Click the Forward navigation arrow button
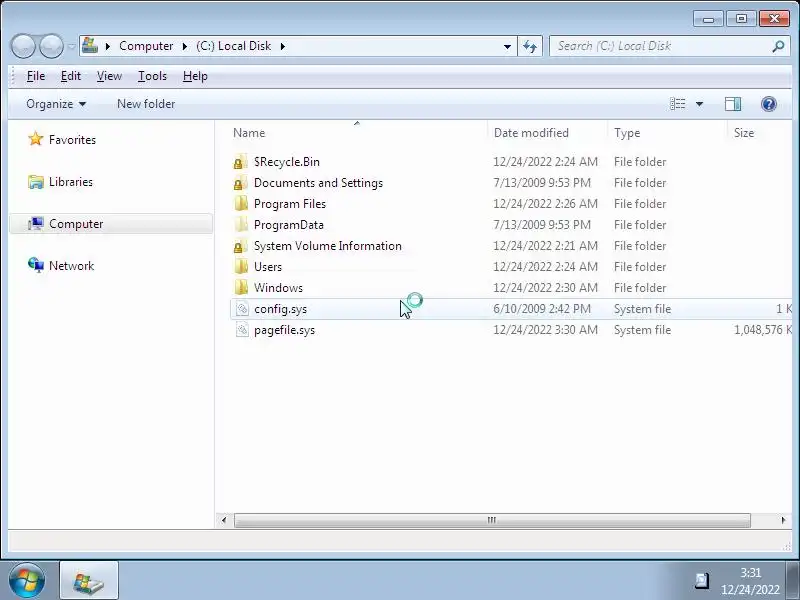Image resolution: width=800 pixels, height=600 pixels. 52,46
